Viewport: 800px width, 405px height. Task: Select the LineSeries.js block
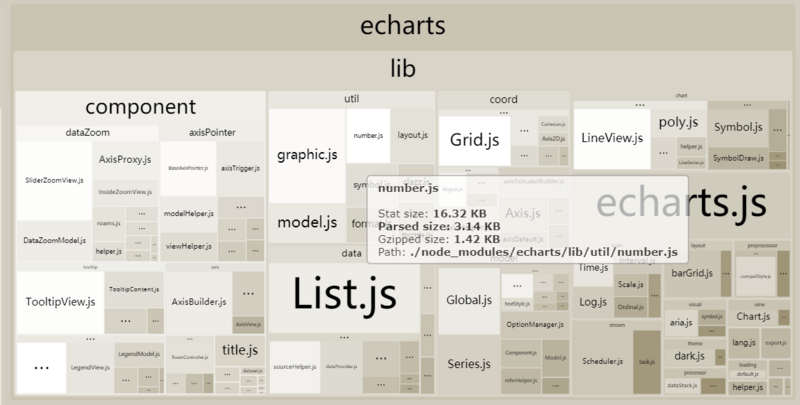691,163
